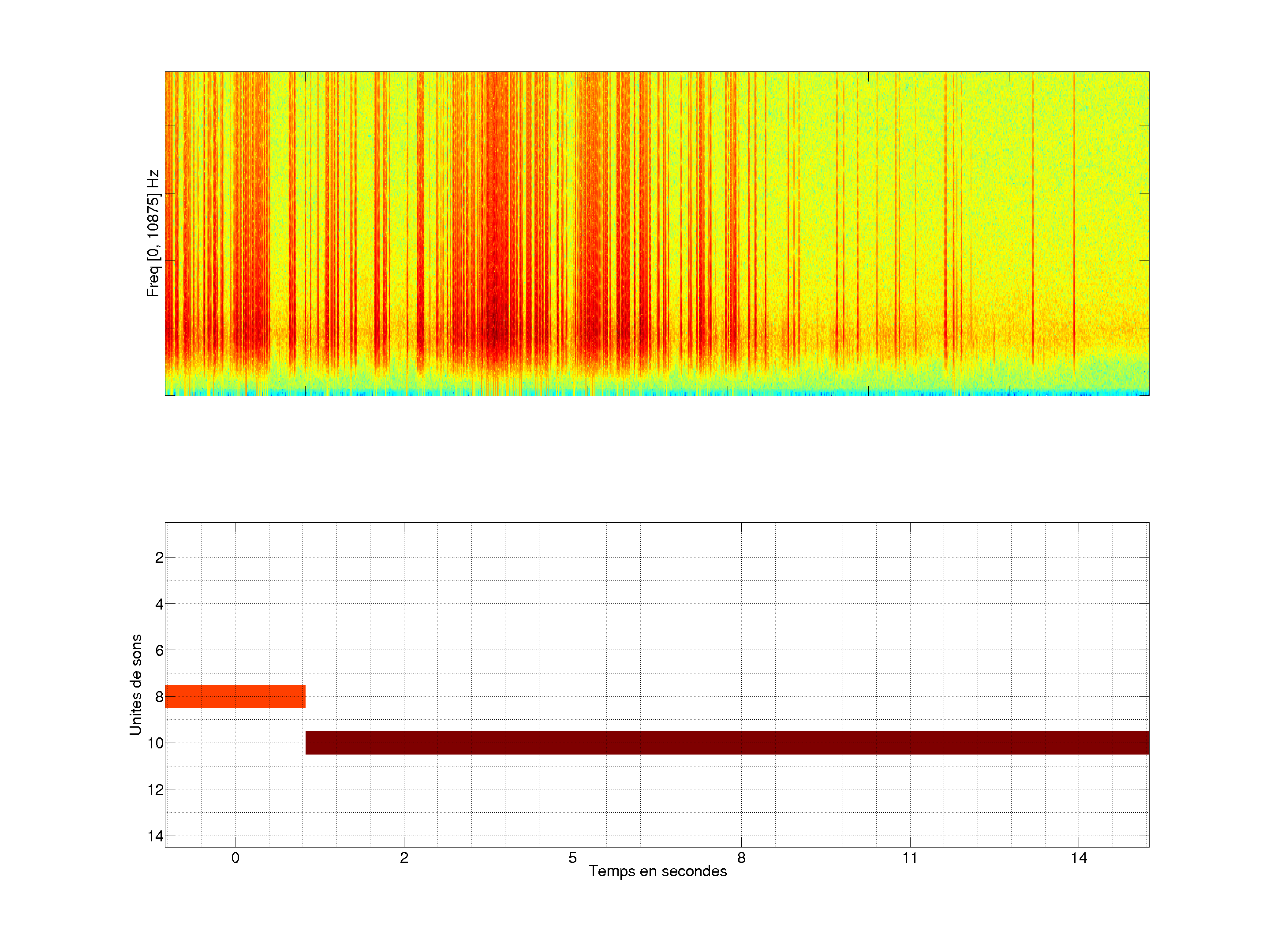
Task: Click y-axis tick label 2 of sound units
Action: click(x=159, y=558)
